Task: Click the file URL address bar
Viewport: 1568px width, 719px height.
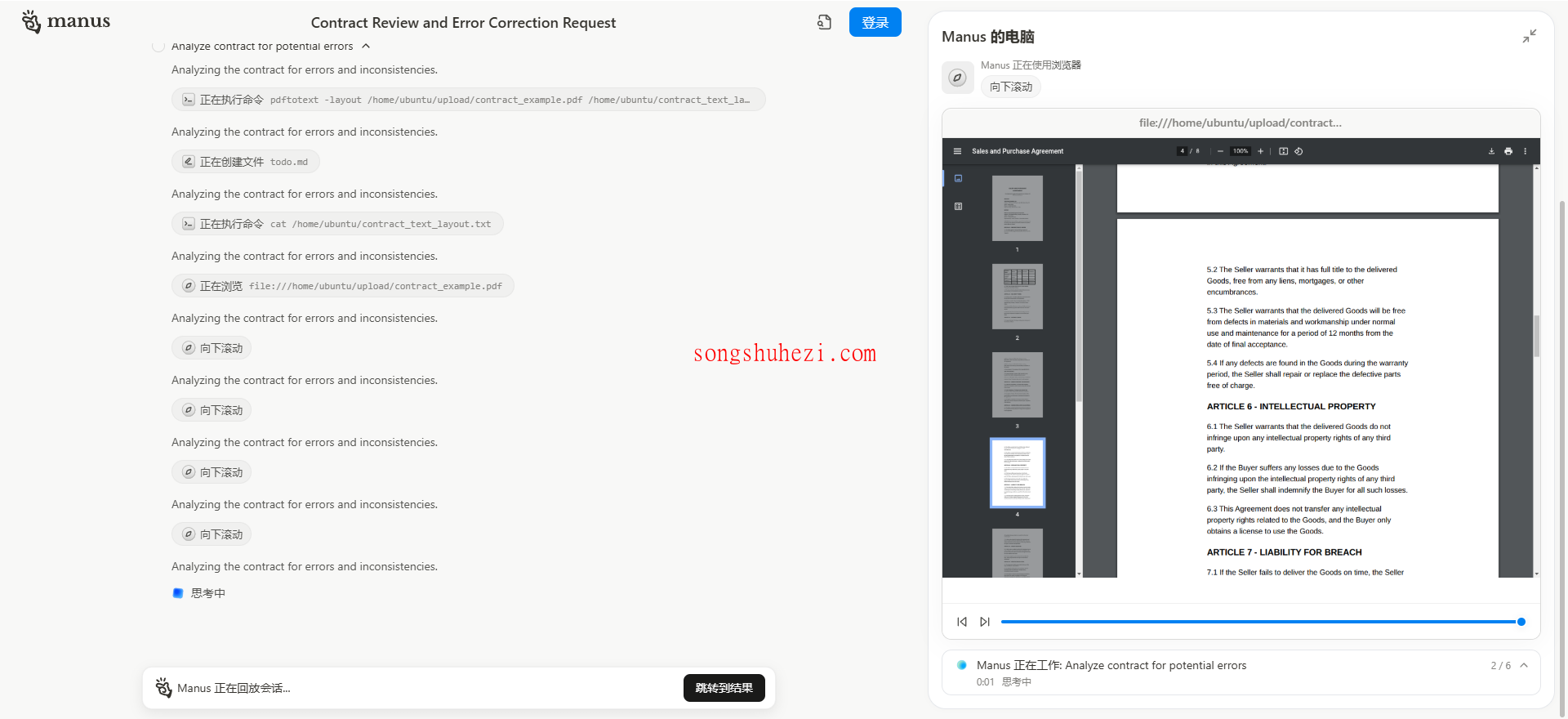Action: (1241, 123)
